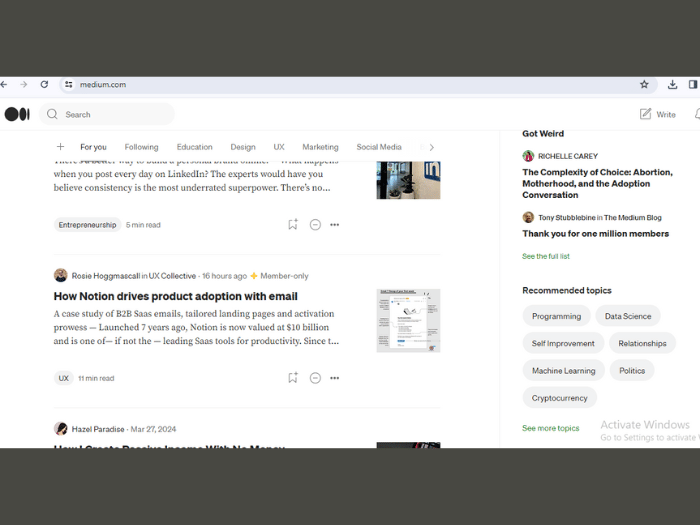This screenshot has width=700, height=525.
Task: Open How Notion drives product adoption article
Action: click(175, 296)
